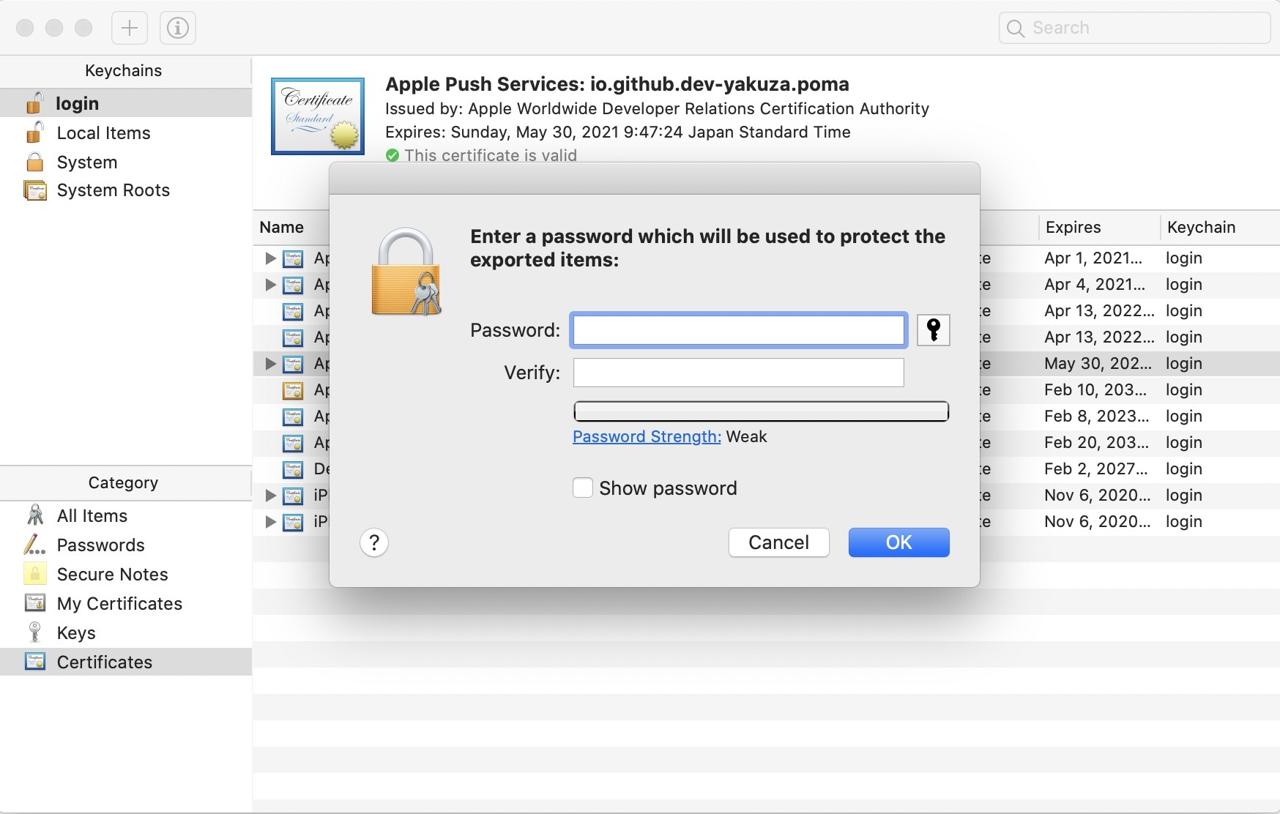This screenshot has width=1280, height=814.
Task: Click the Secure Notes yellow note icon
Action: tap(35, 573)
